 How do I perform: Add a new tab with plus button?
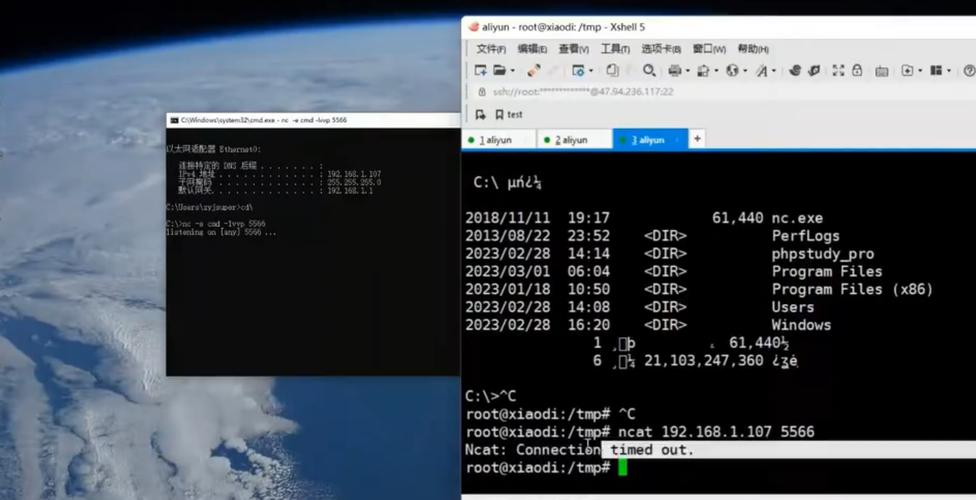[698, 139]
